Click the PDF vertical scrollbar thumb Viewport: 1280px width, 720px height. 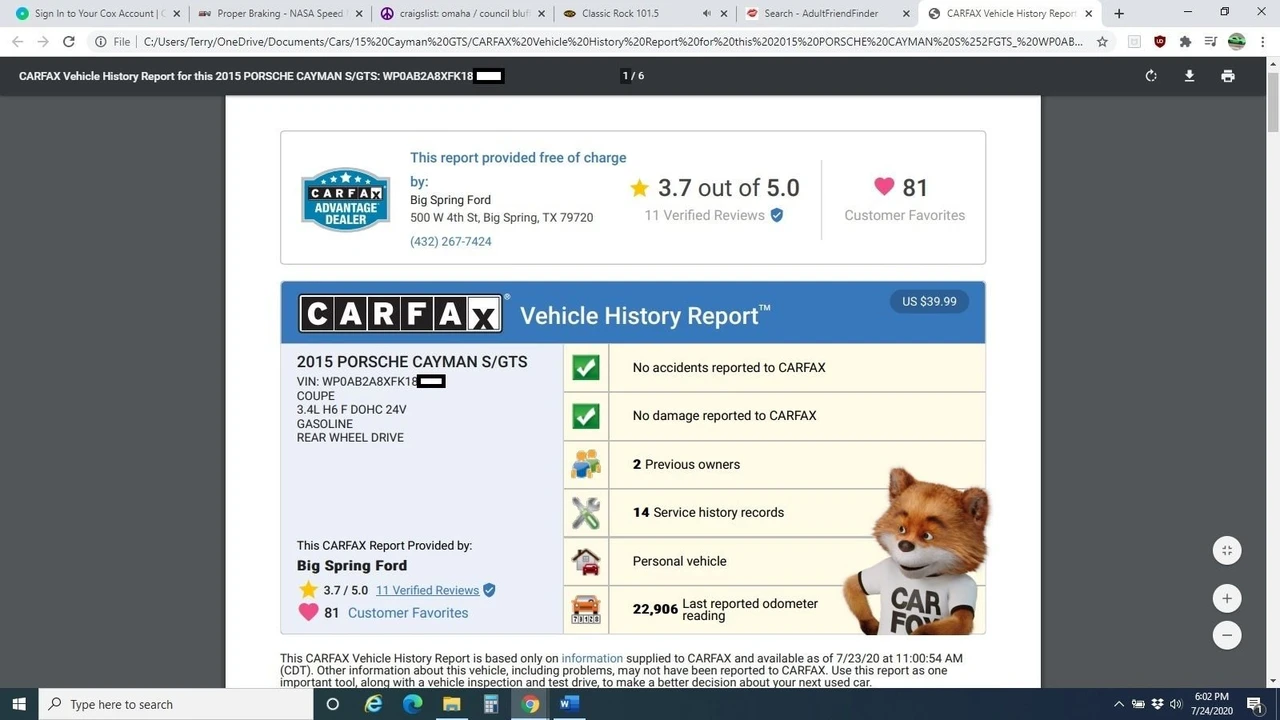tap(1273, 100)
